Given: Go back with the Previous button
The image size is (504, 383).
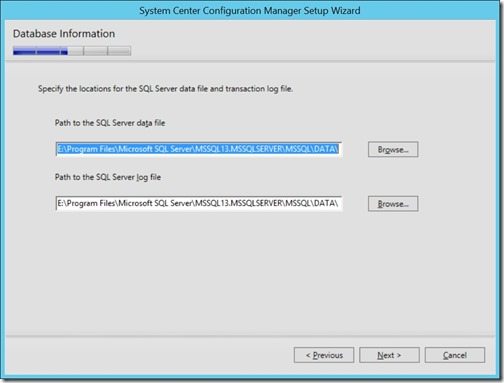Looking at the screenshot, I should pyautogui.click(x=324, y=355).
